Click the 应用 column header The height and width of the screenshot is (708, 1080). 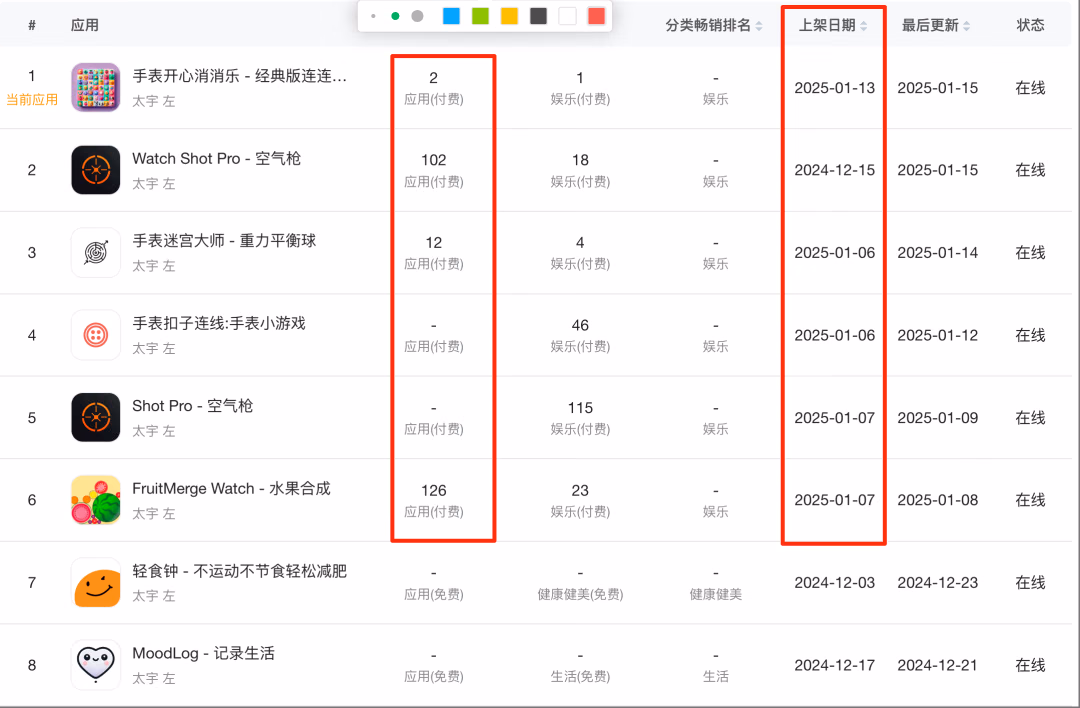click(85, 25)
